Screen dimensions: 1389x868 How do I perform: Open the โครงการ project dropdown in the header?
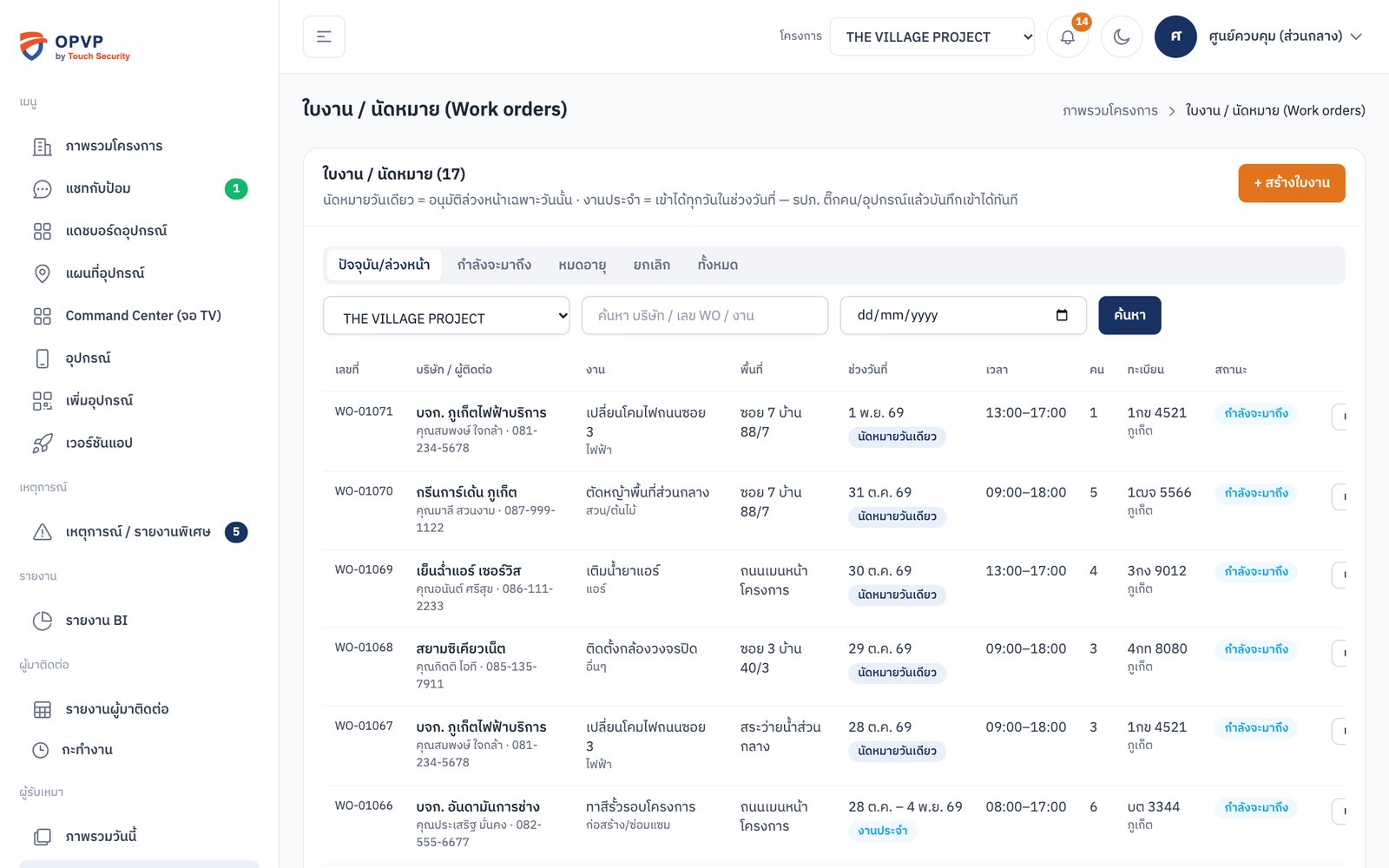pos(931,36)
